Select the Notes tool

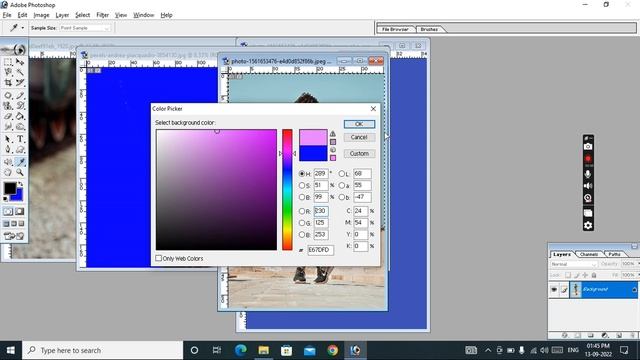pos(8,162)
